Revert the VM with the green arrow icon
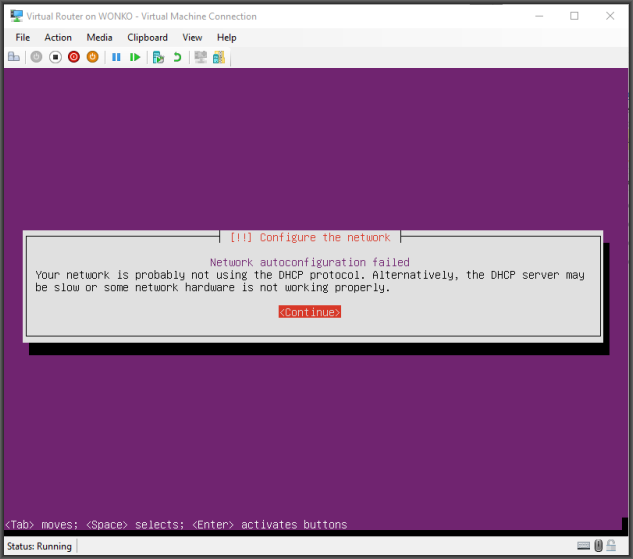The image size is (633, 559). point(177,57)
